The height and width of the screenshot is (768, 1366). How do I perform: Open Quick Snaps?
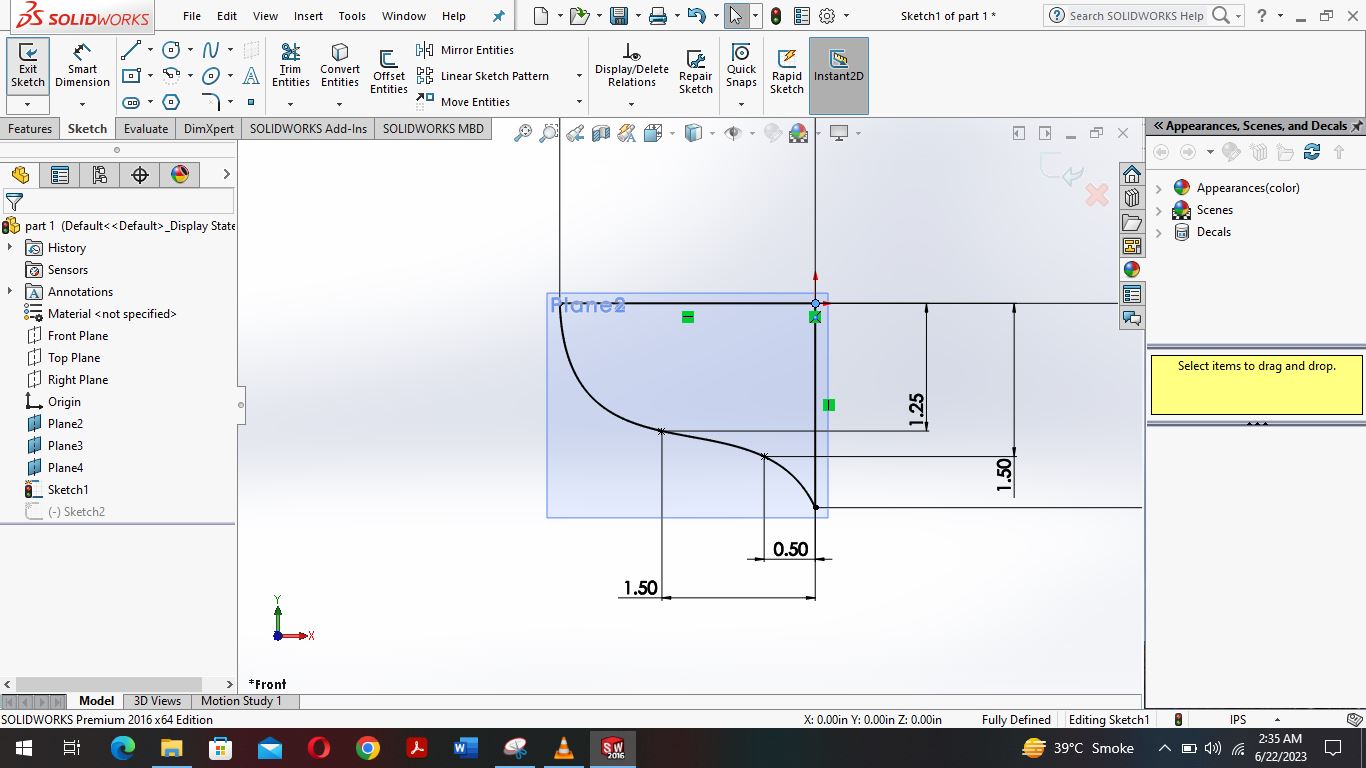point(741,66)
